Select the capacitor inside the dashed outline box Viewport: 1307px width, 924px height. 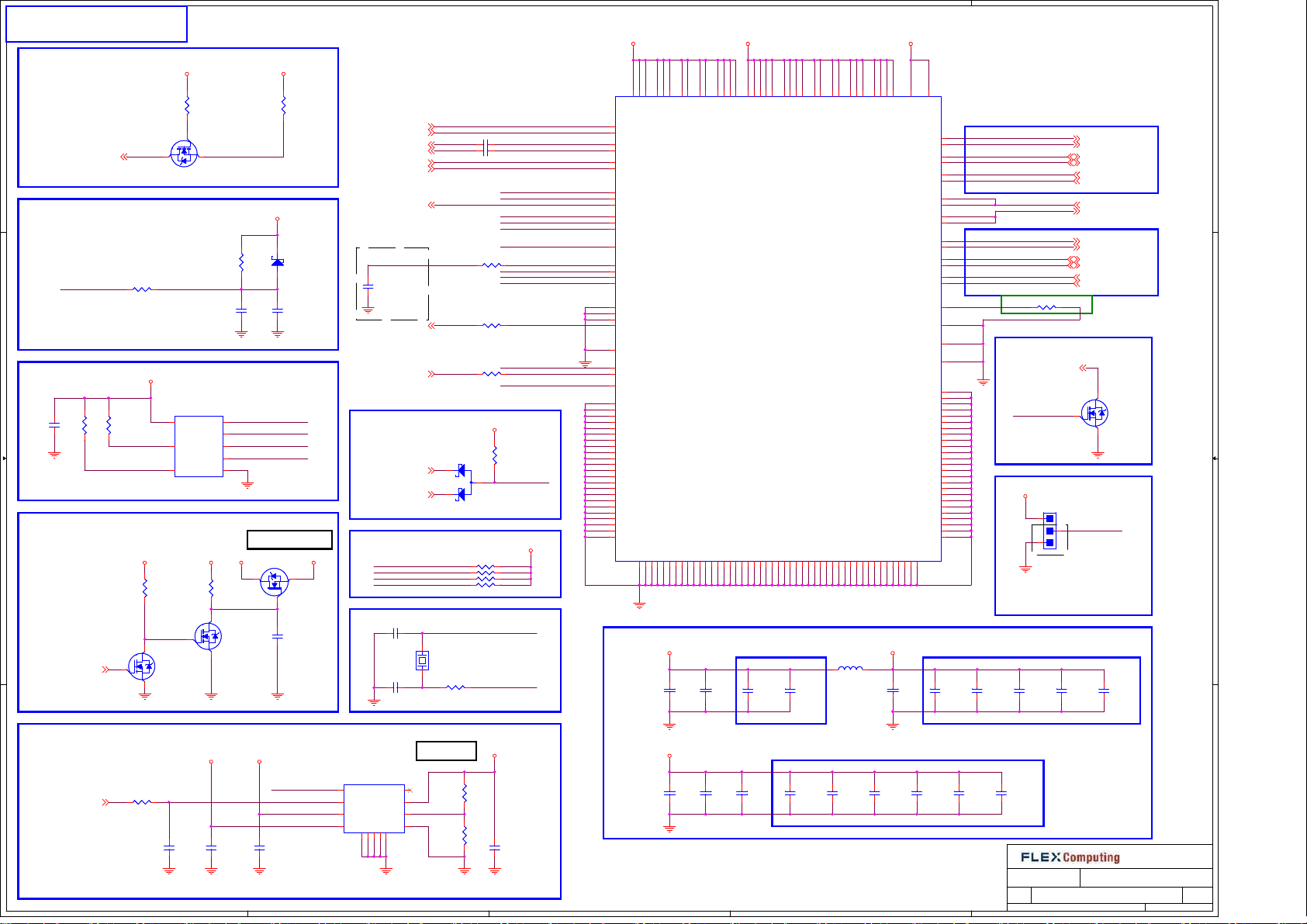coord(368,286)
